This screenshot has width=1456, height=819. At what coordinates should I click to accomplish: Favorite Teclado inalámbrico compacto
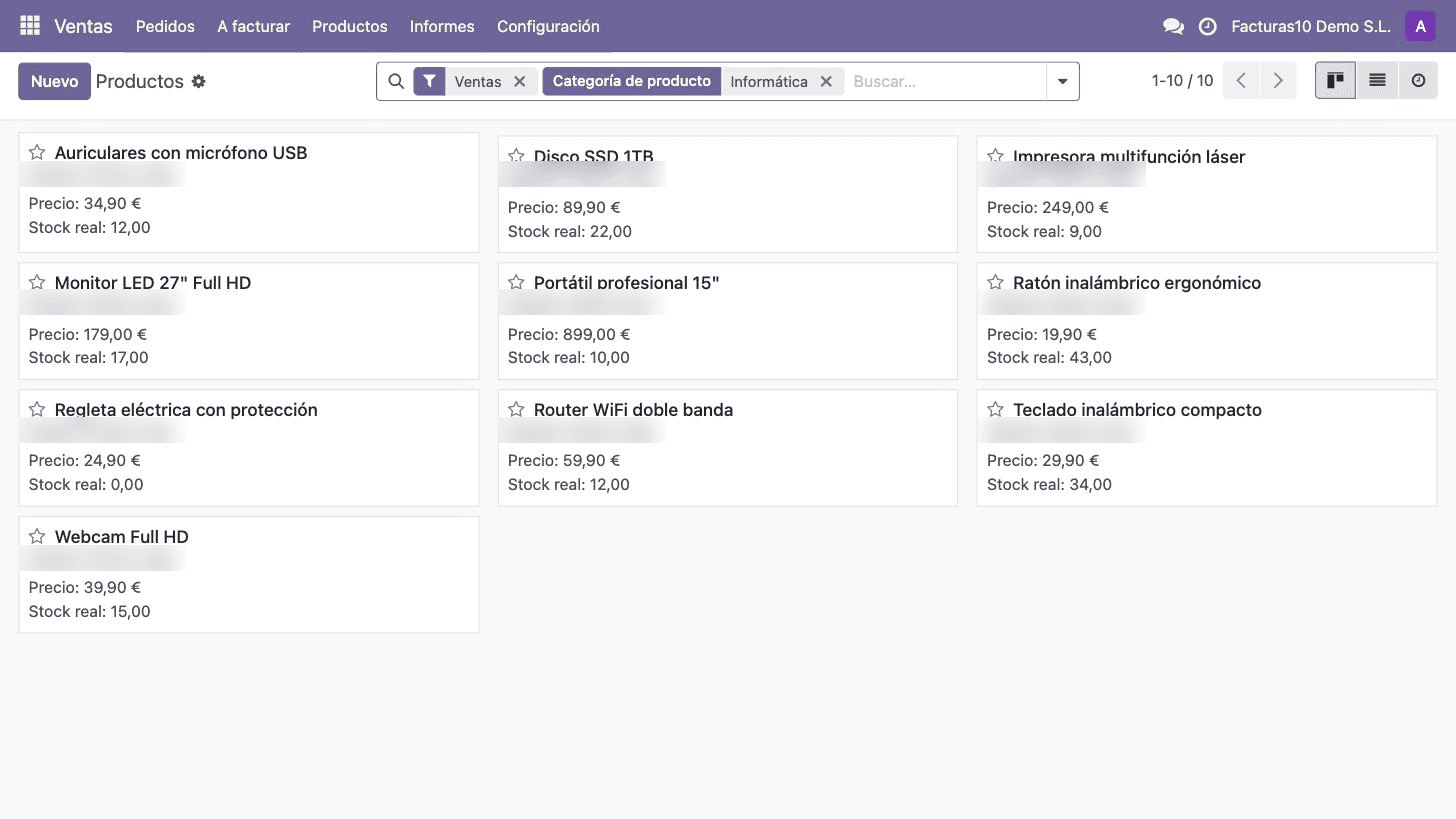(x=995, y=409)
